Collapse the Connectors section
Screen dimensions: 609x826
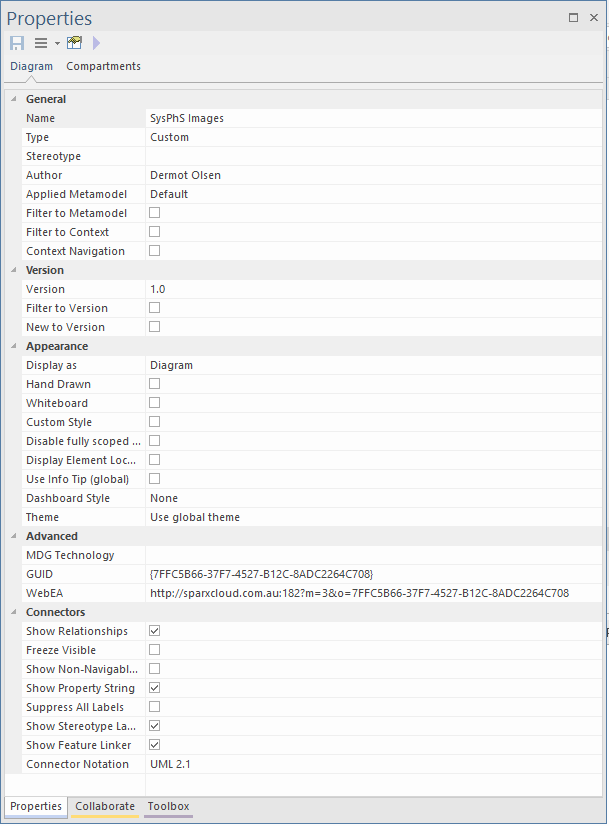coord(13,612)
